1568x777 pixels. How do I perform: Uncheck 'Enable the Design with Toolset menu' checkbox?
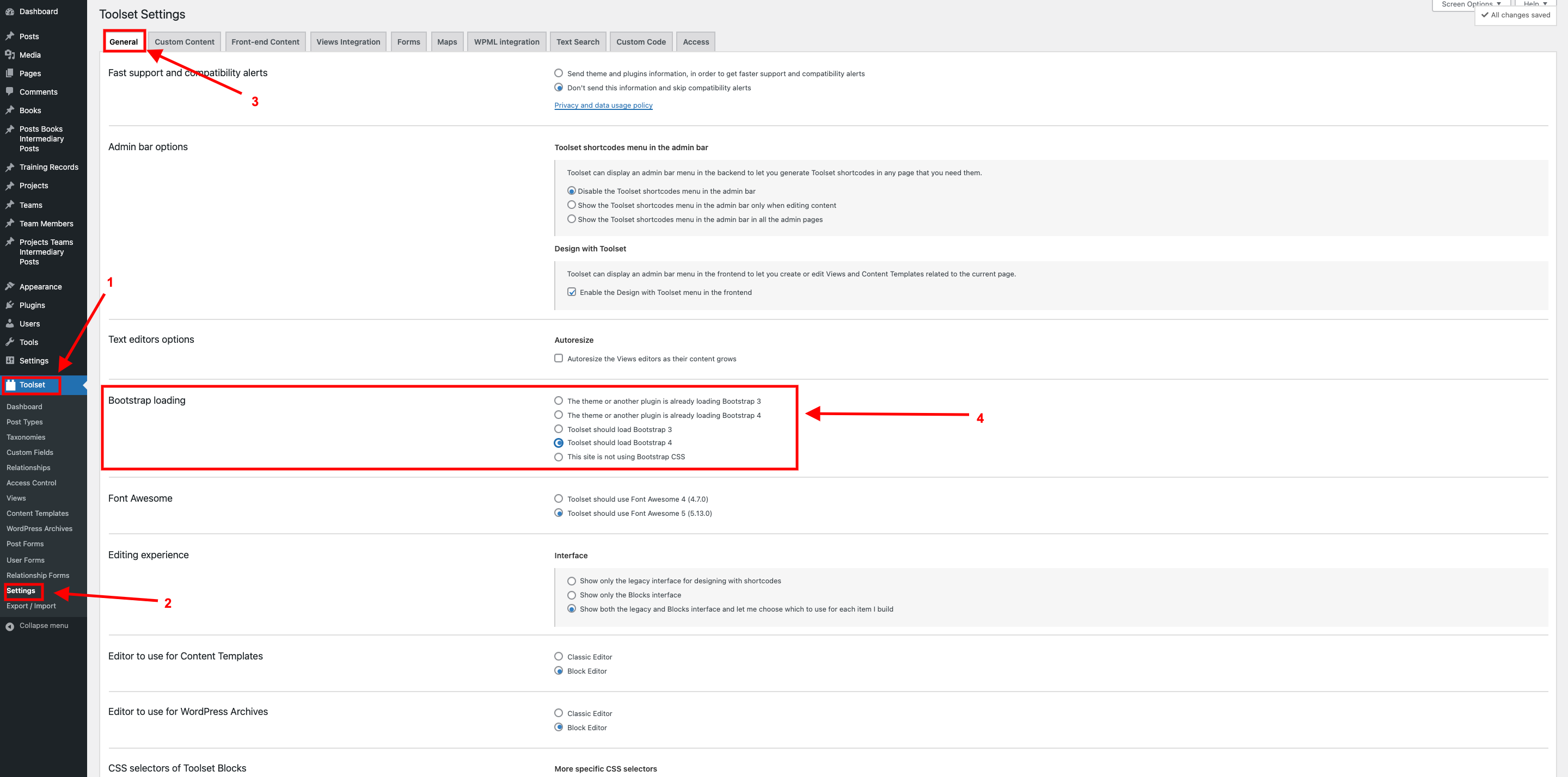[x=572, y=292]
